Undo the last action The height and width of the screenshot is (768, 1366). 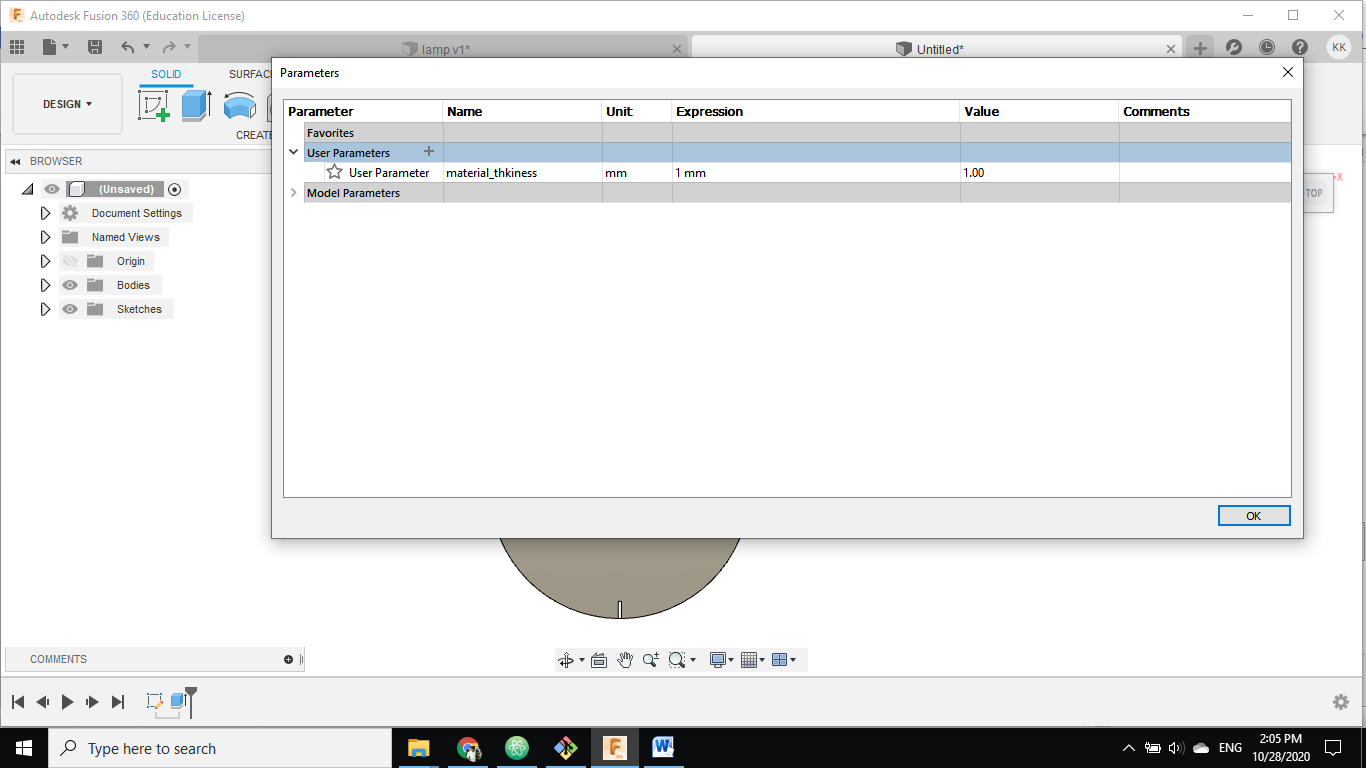click(127, 47)
